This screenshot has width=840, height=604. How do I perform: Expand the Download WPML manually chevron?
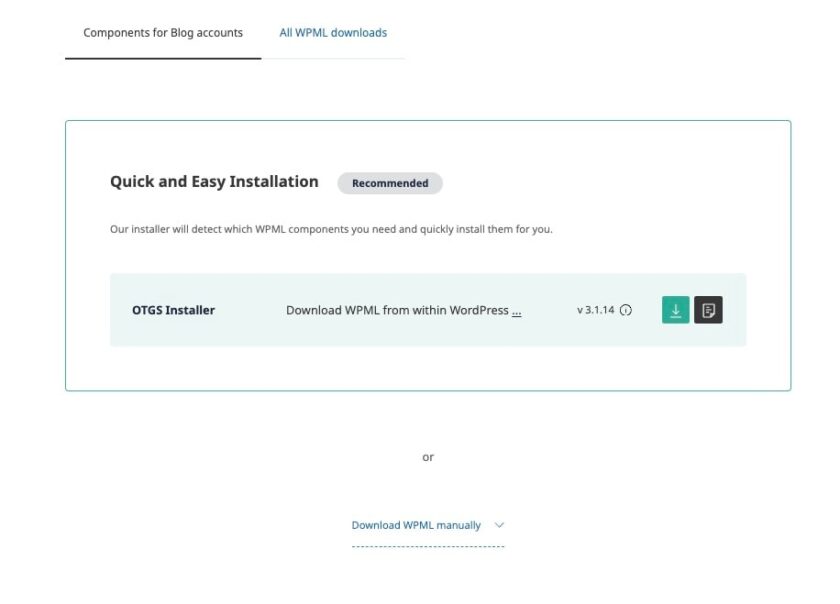[499, 525]
